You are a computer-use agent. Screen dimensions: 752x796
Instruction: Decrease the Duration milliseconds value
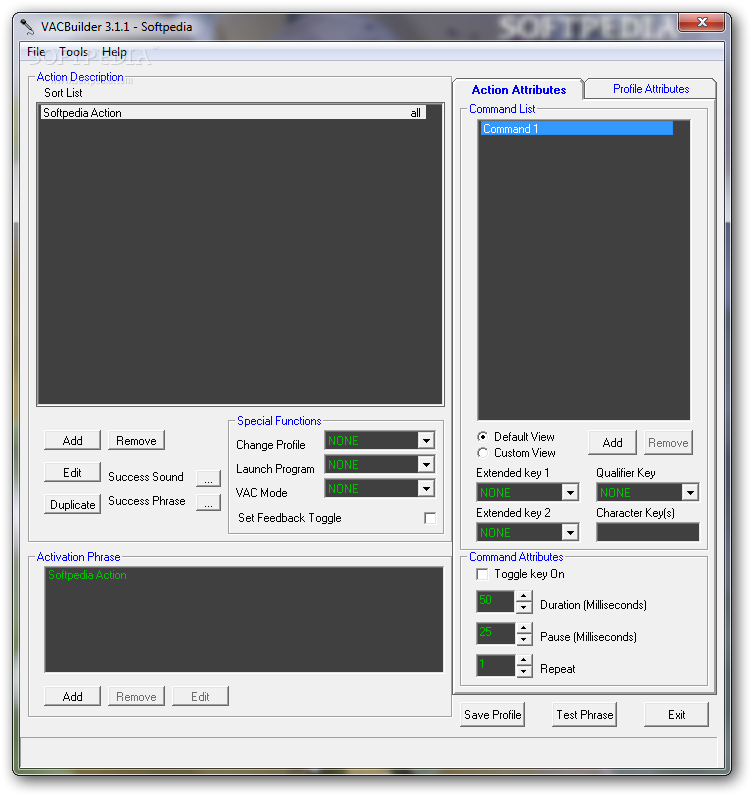[x=524, y=607]
